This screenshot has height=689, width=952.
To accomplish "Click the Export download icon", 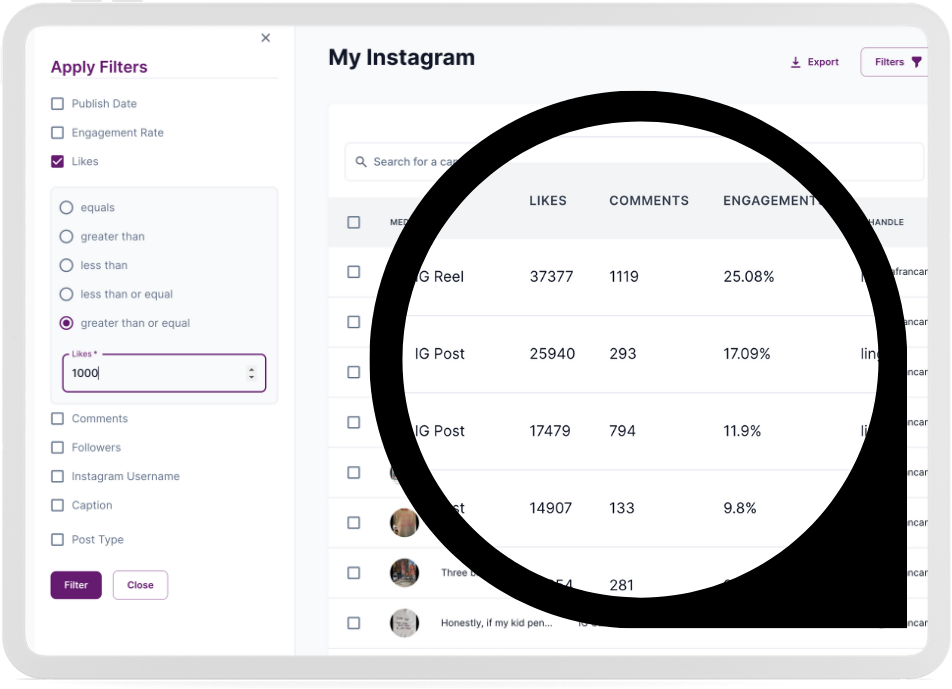I will point(796,62).
